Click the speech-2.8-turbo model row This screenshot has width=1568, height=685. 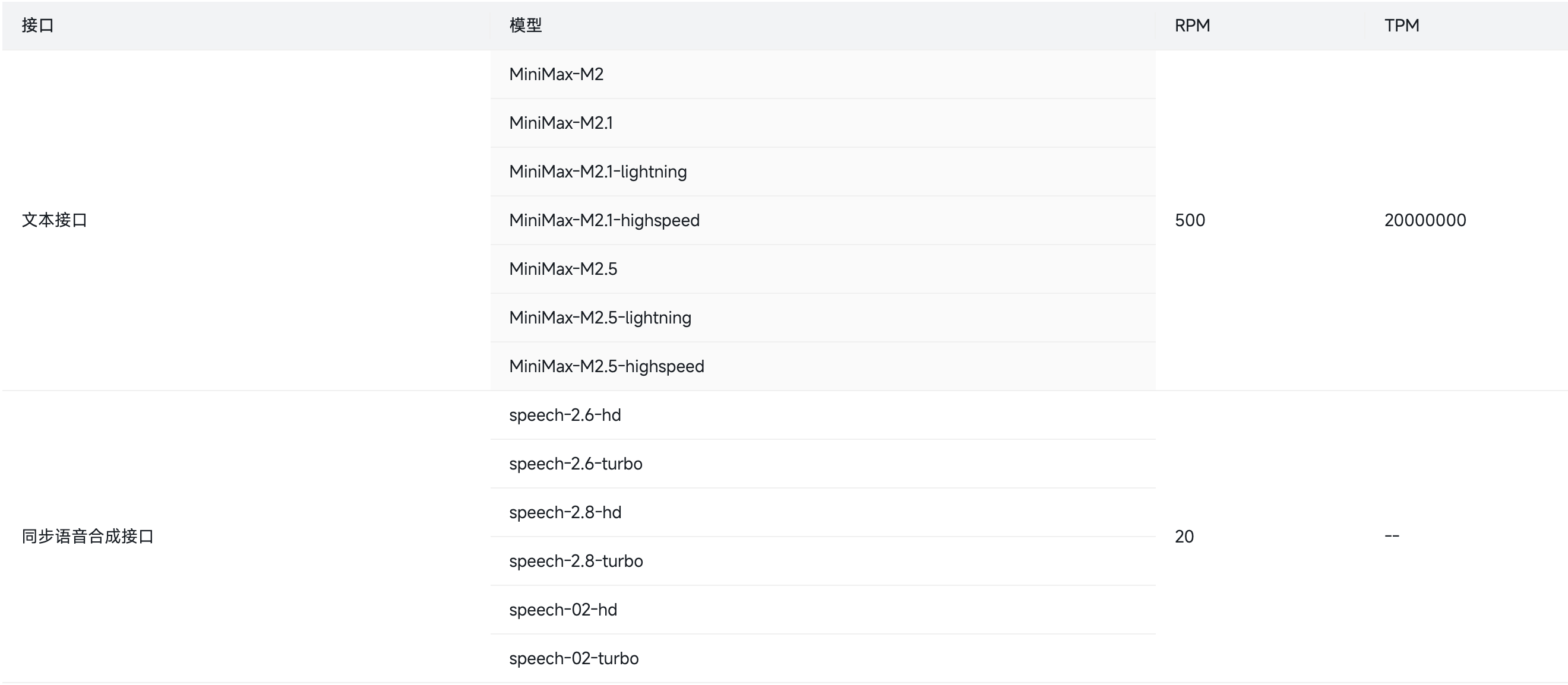coord(823,561)
